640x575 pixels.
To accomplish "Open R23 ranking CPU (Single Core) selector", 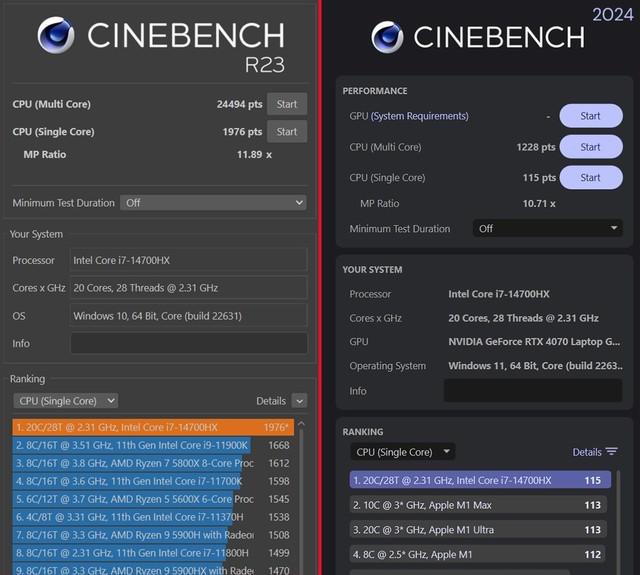I will click(x=66, y=401).
